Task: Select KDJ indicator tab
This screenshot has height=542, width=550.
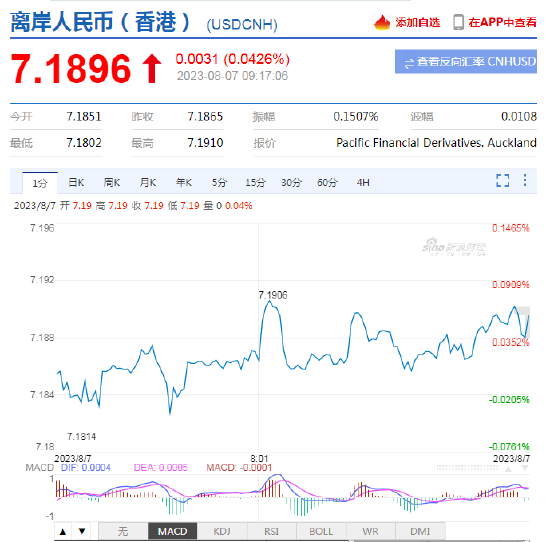Action: point(222,531)
